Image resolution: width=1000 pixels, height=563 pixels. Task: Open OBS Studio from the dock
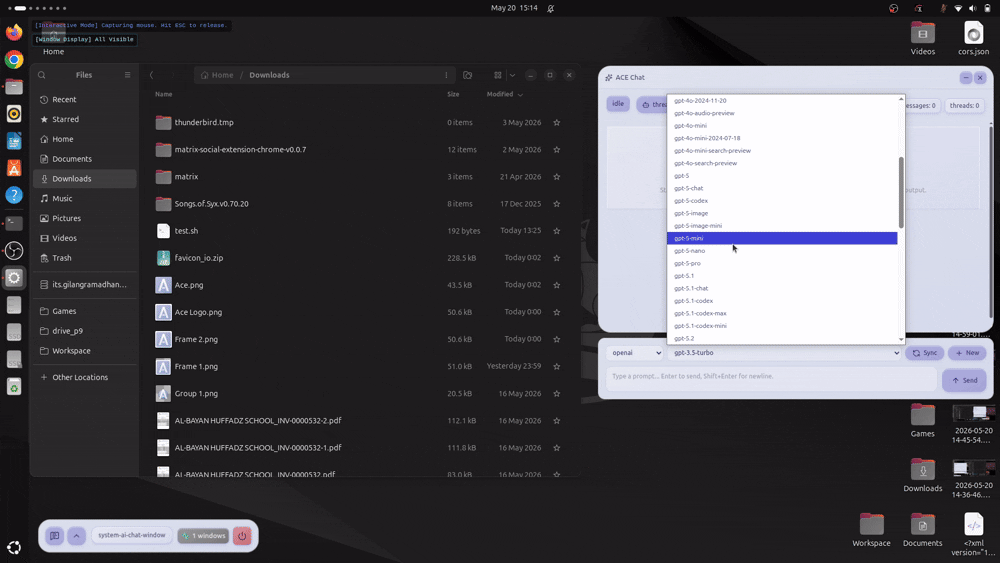14,250
